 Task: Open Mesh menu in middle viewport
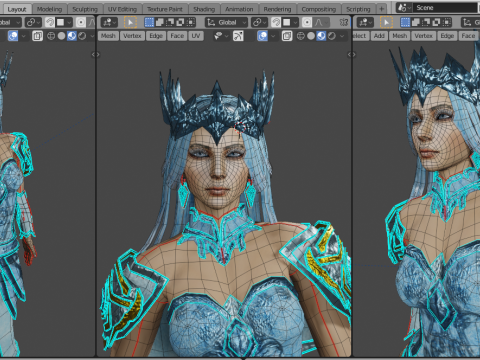coord(108,36)
